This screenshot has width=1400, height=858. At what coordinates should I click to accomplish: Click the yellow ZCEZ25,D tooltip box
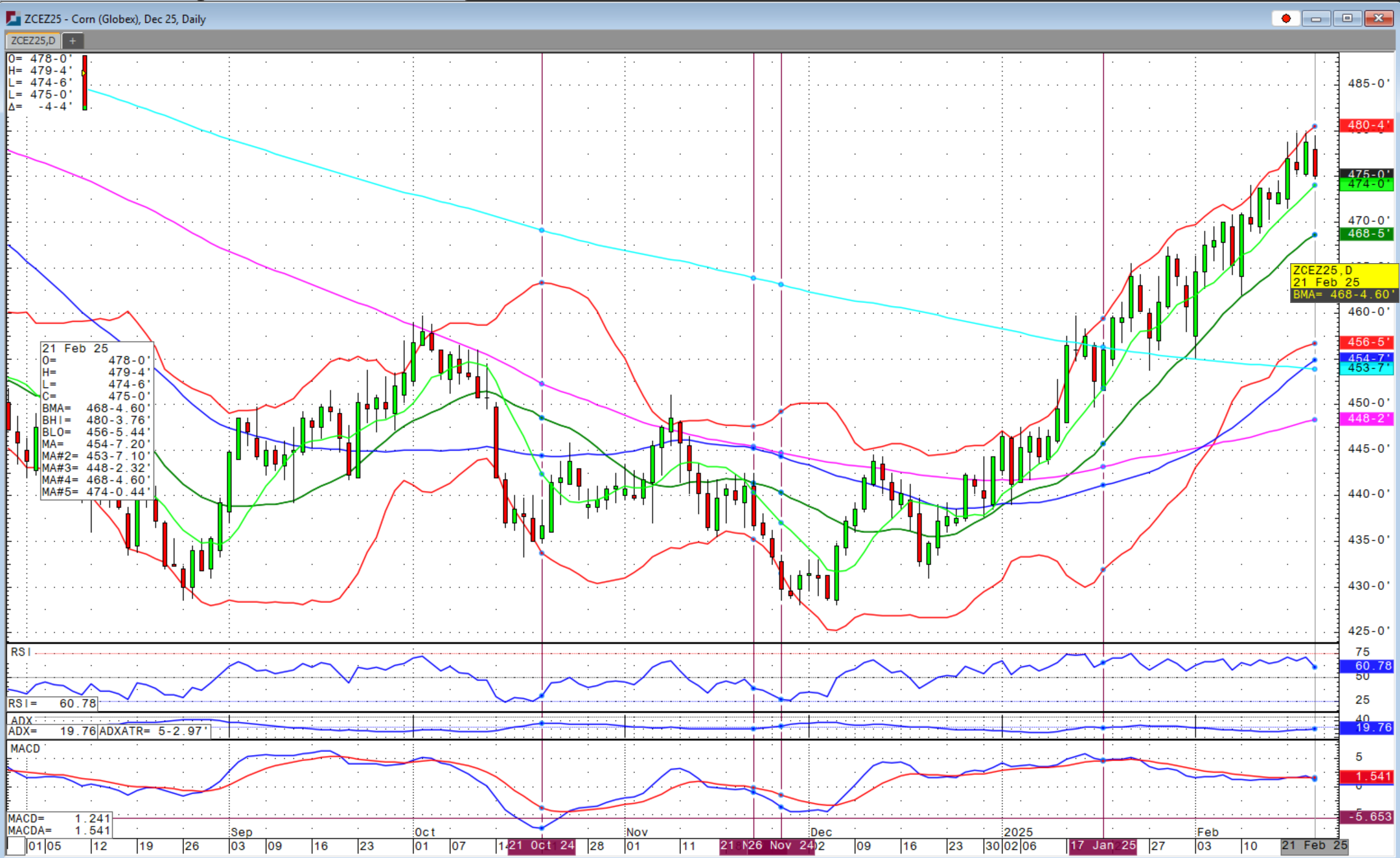point(1344,276)
